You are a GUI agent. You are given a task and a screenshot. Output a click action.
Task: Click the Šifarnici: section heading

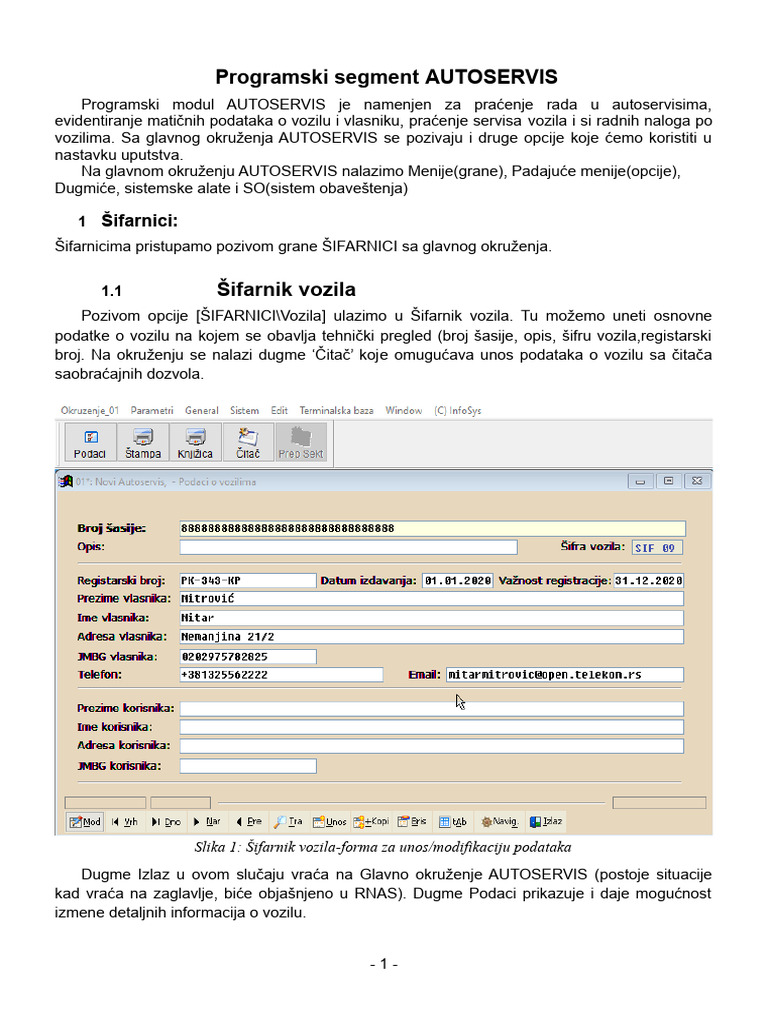coord(139,221)
